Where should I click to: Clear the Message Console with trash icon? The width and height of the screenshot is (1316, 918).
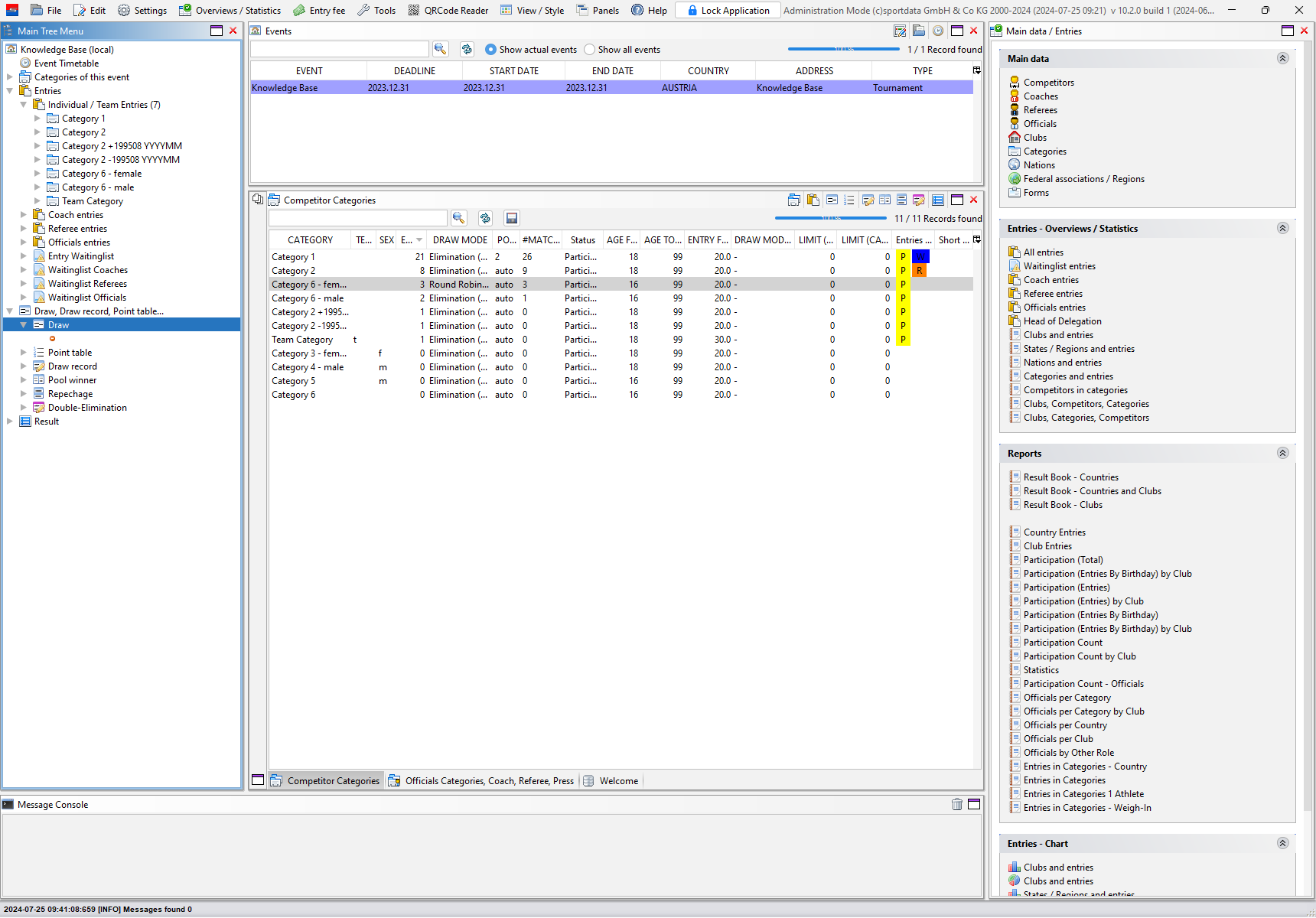(957, 804)
